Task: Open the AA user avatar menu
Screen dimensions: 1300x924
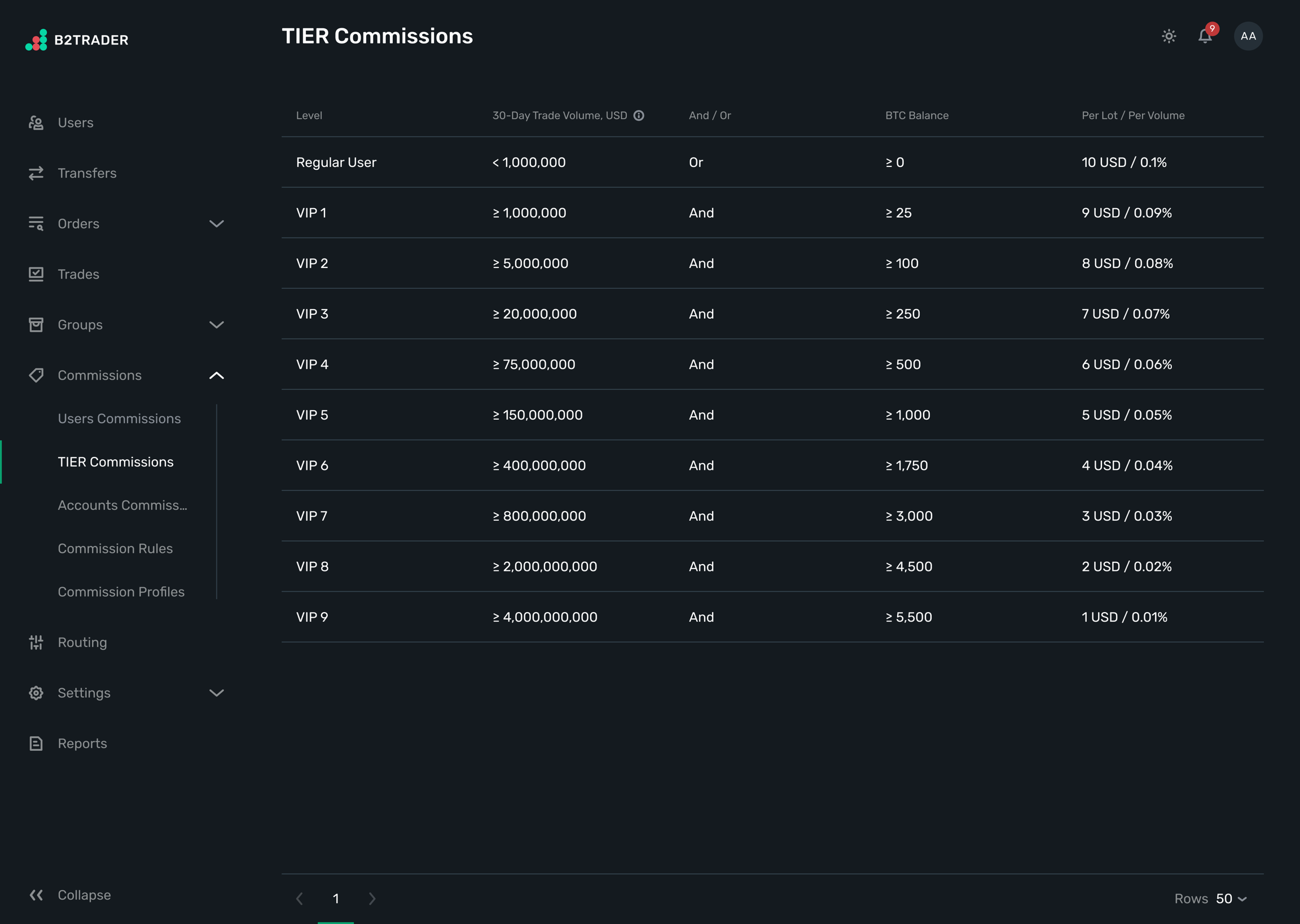Action: coord(1248,37)
